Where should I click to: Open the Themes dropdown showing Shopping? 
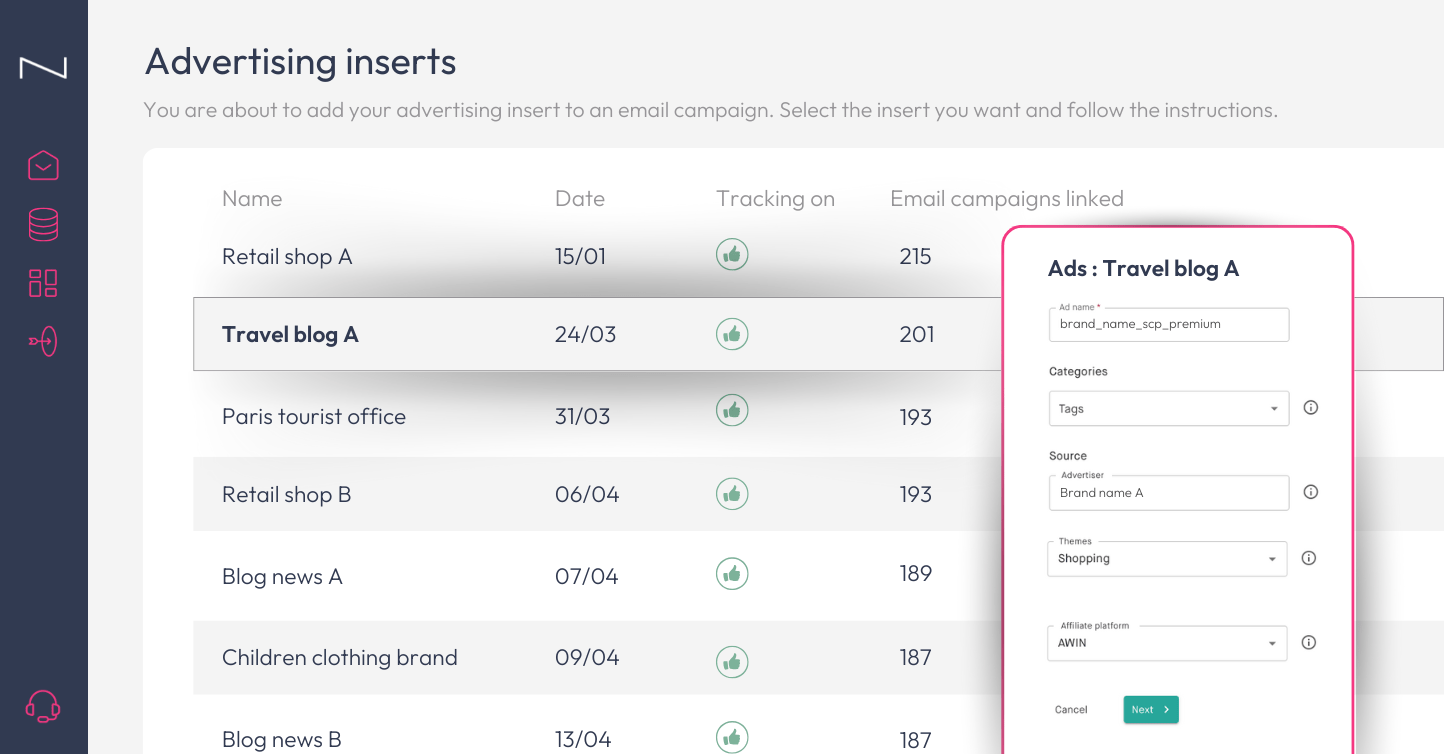click(x=1167, y=559)
